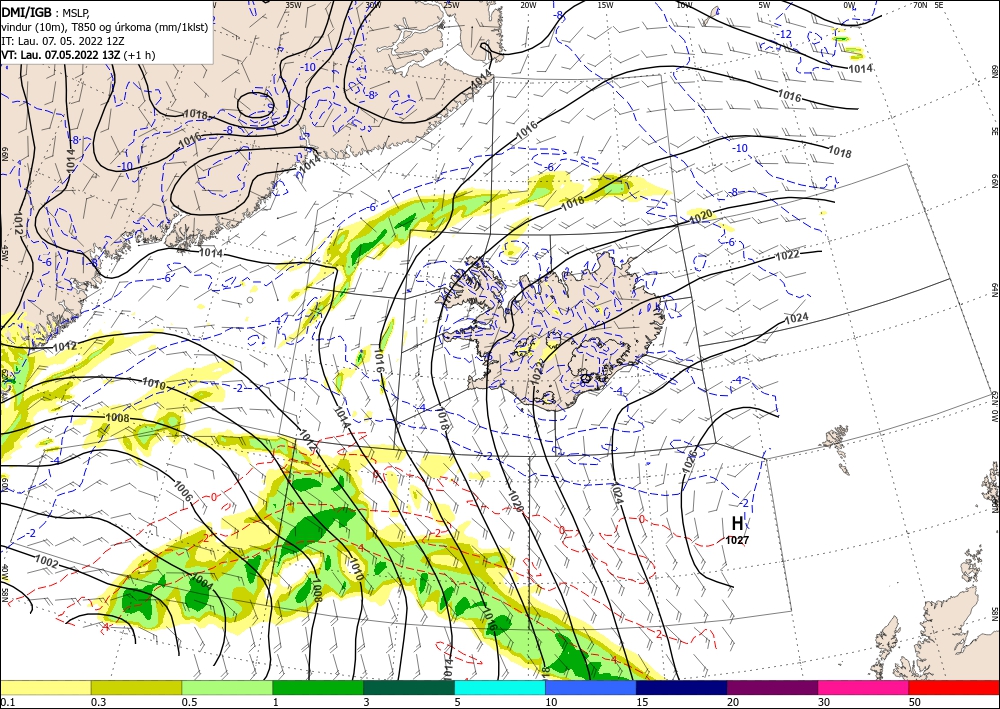Click the '35W' longitude label
Screen dimensions: 1000x709
point(293,5)
